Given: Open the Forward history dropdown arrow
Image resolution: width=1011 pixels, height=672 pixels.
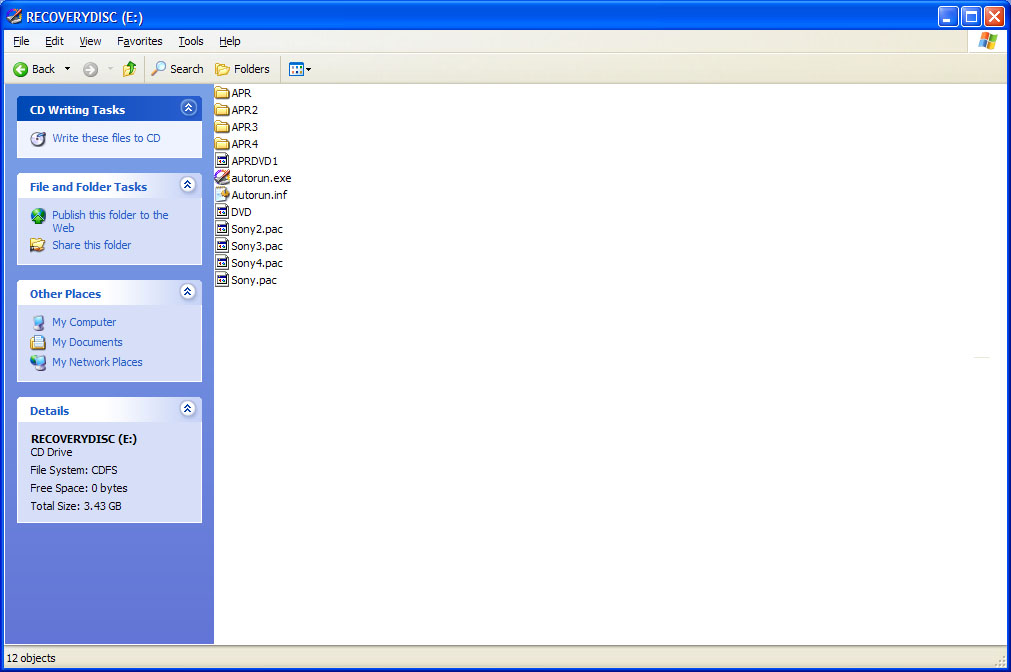Looking at the screenshot, I should coord(110,69).
